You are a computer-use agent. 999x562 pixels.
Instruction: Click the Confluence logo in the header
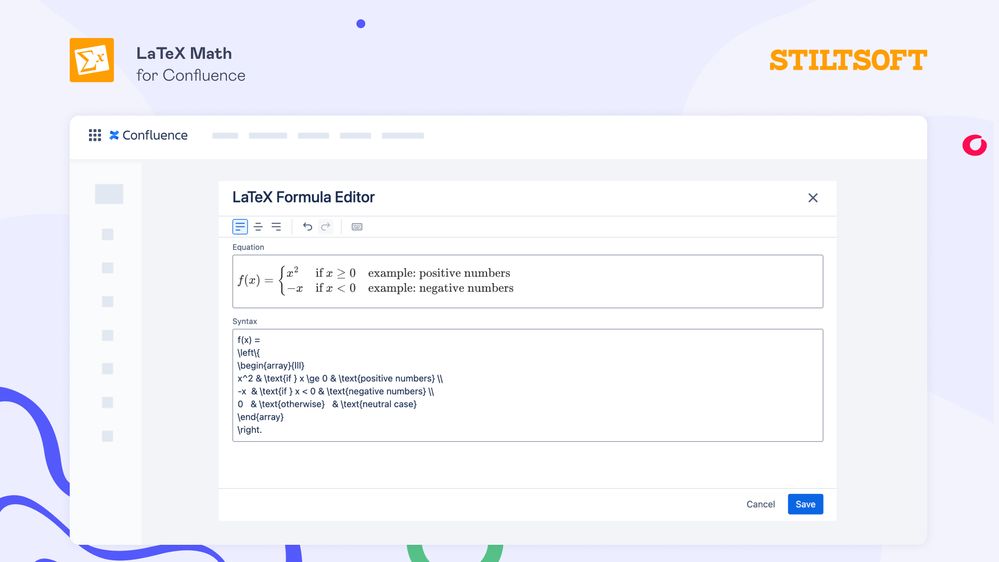[148, 135]
